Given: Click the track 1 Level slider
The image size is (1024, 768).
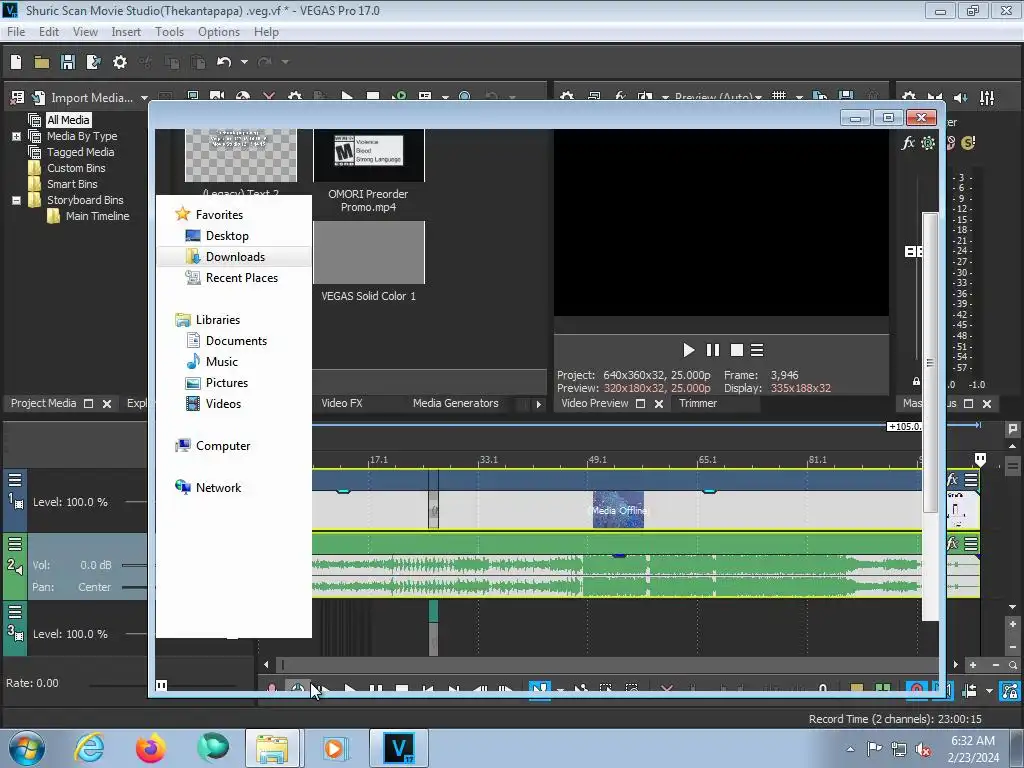Looking at the screenshot, I should (136, 502).
